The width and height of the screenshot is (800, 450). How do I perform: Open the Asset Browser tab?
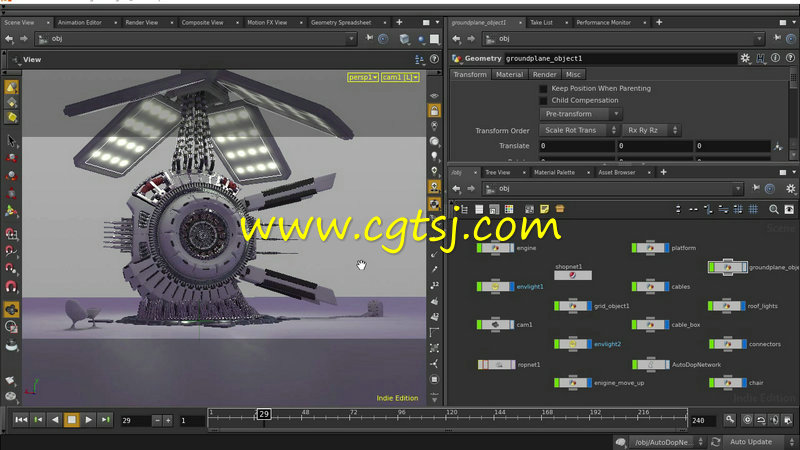point(616,172)
